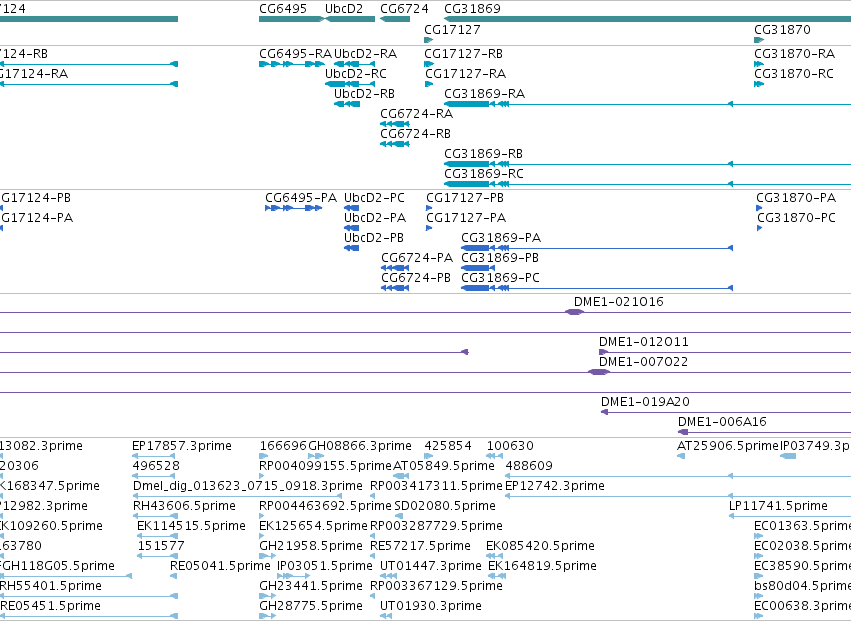Select EST entry 151577
This screenshot has width=851, height=621.
click(x=161, y=546)
